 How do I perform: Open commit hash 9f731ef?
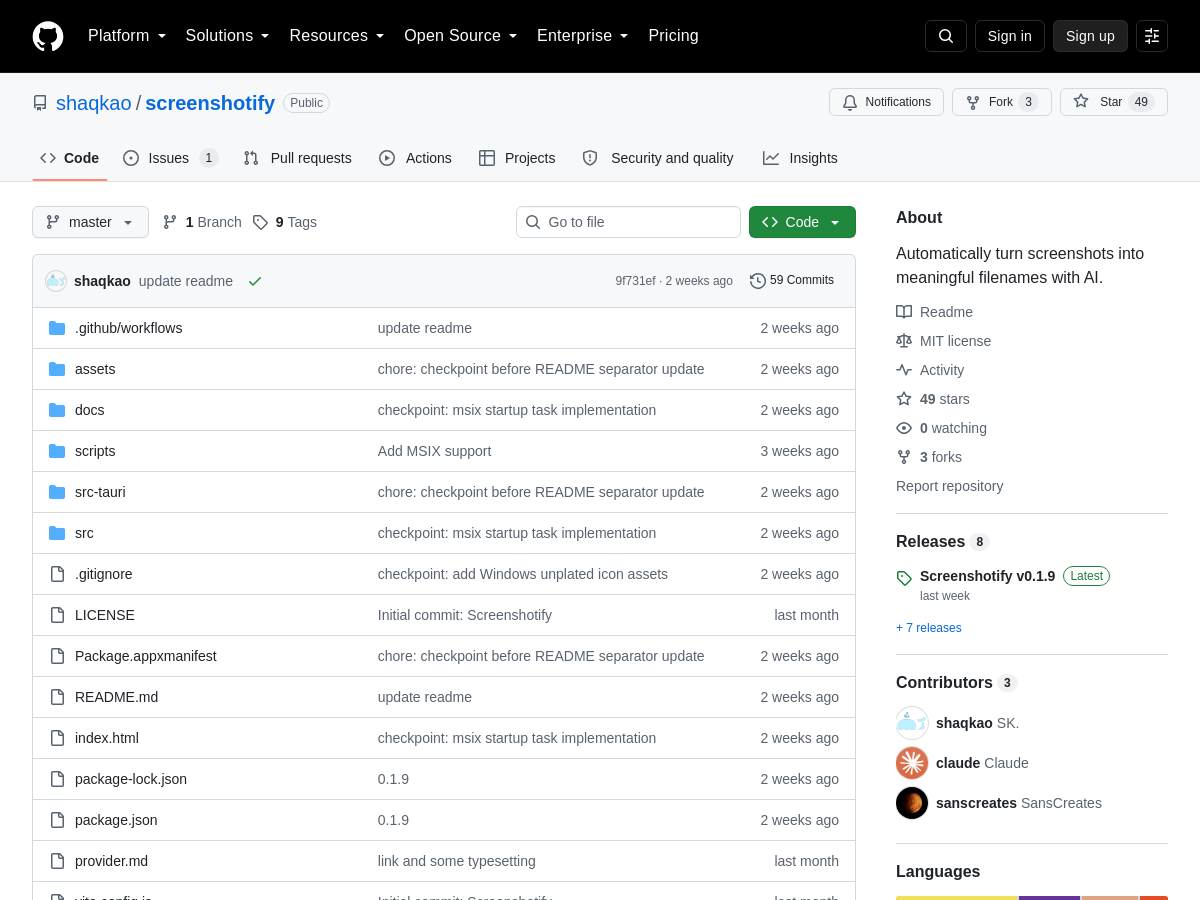point(635,281)
